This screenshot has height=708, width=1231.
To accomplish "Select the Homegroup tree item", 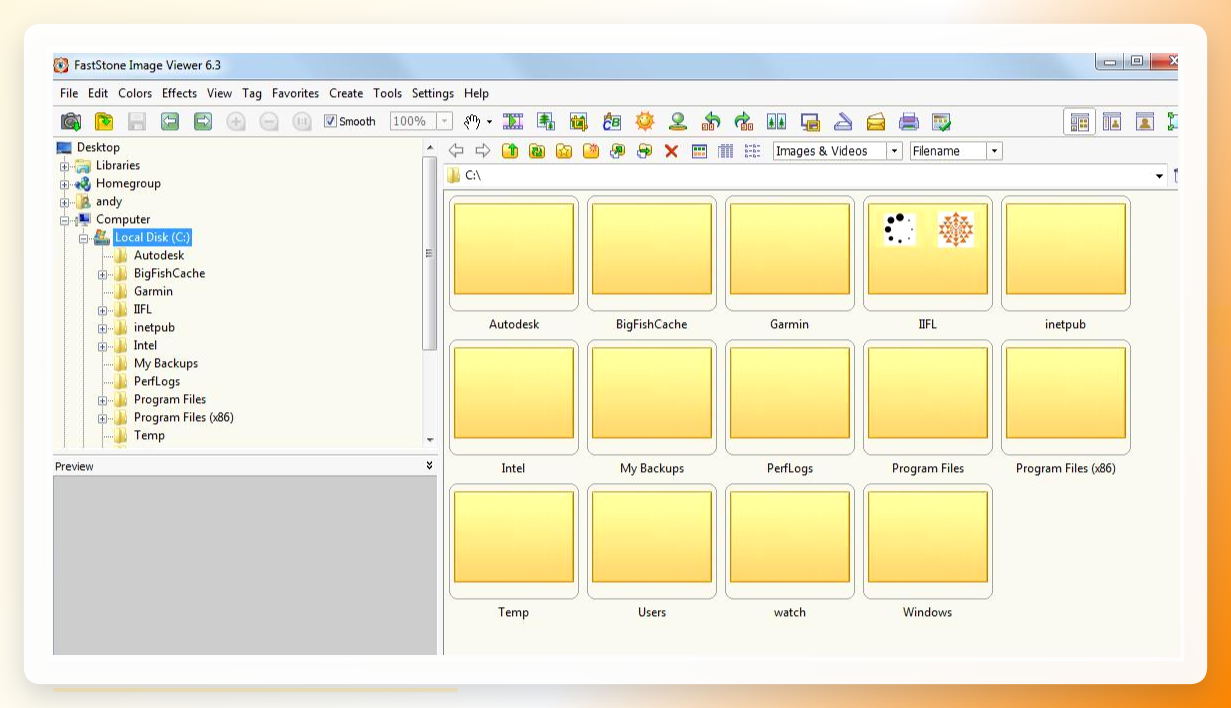I will click(x=128, y=184).
